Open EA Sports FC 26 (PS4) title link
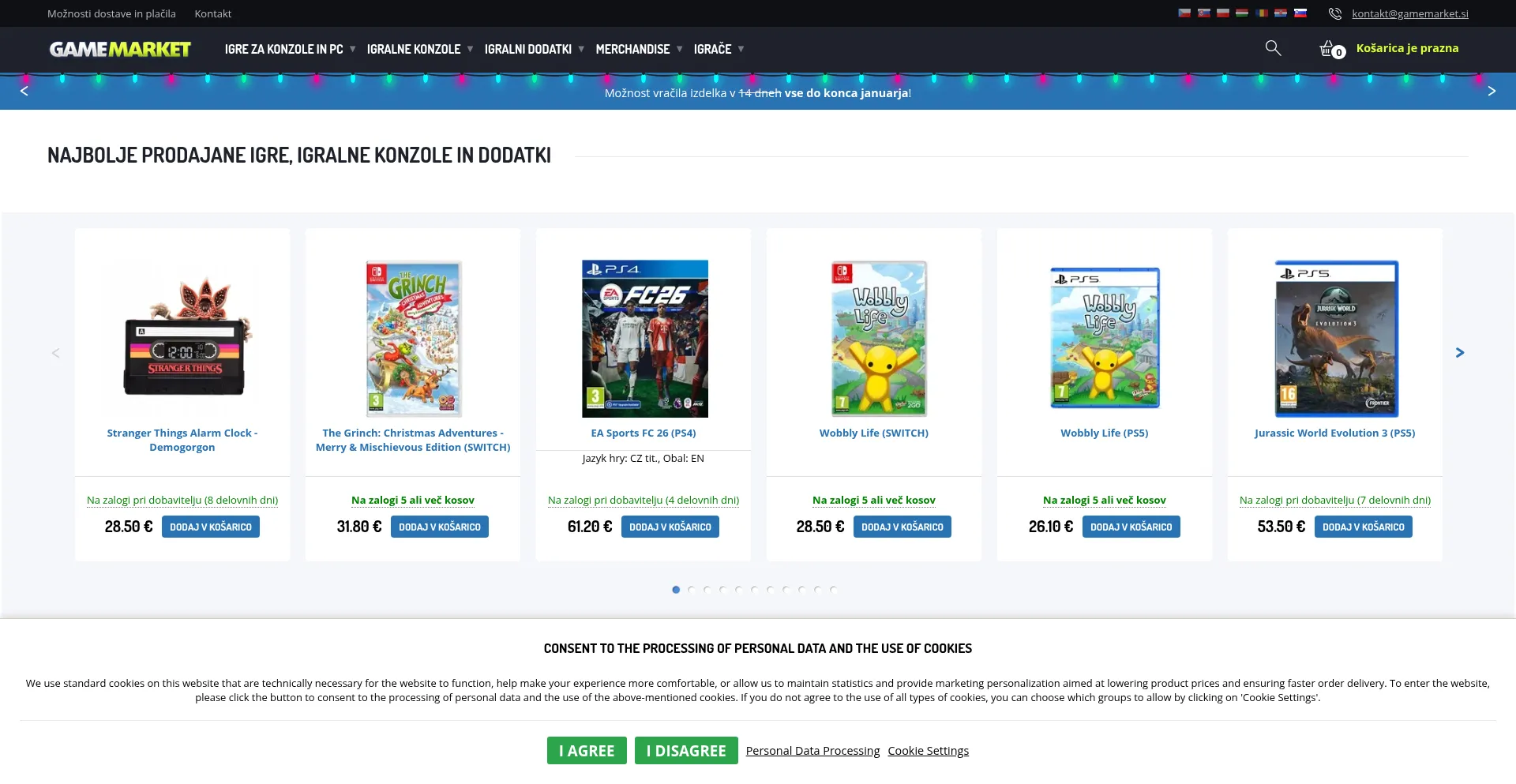 coord(644,433)
